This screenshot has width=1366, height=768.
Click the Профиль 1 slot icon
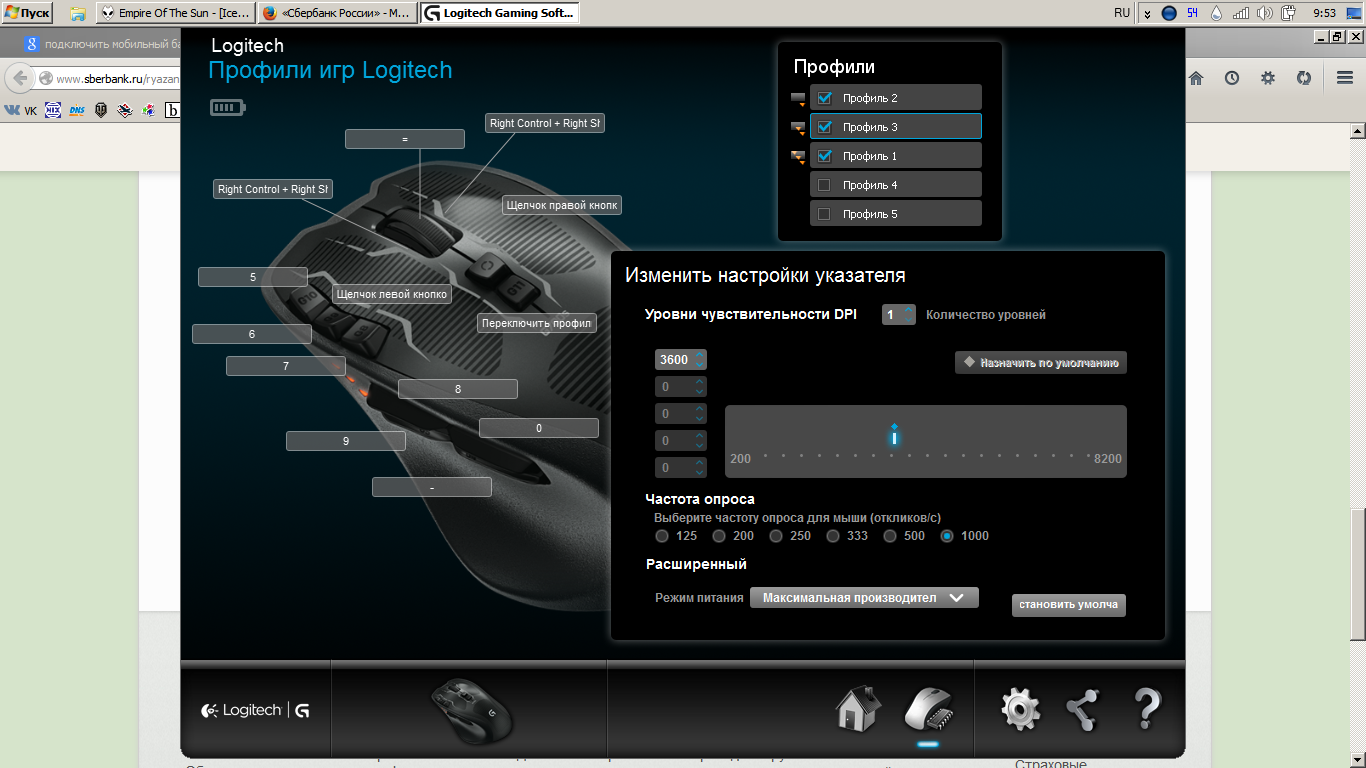pos(798,156)
